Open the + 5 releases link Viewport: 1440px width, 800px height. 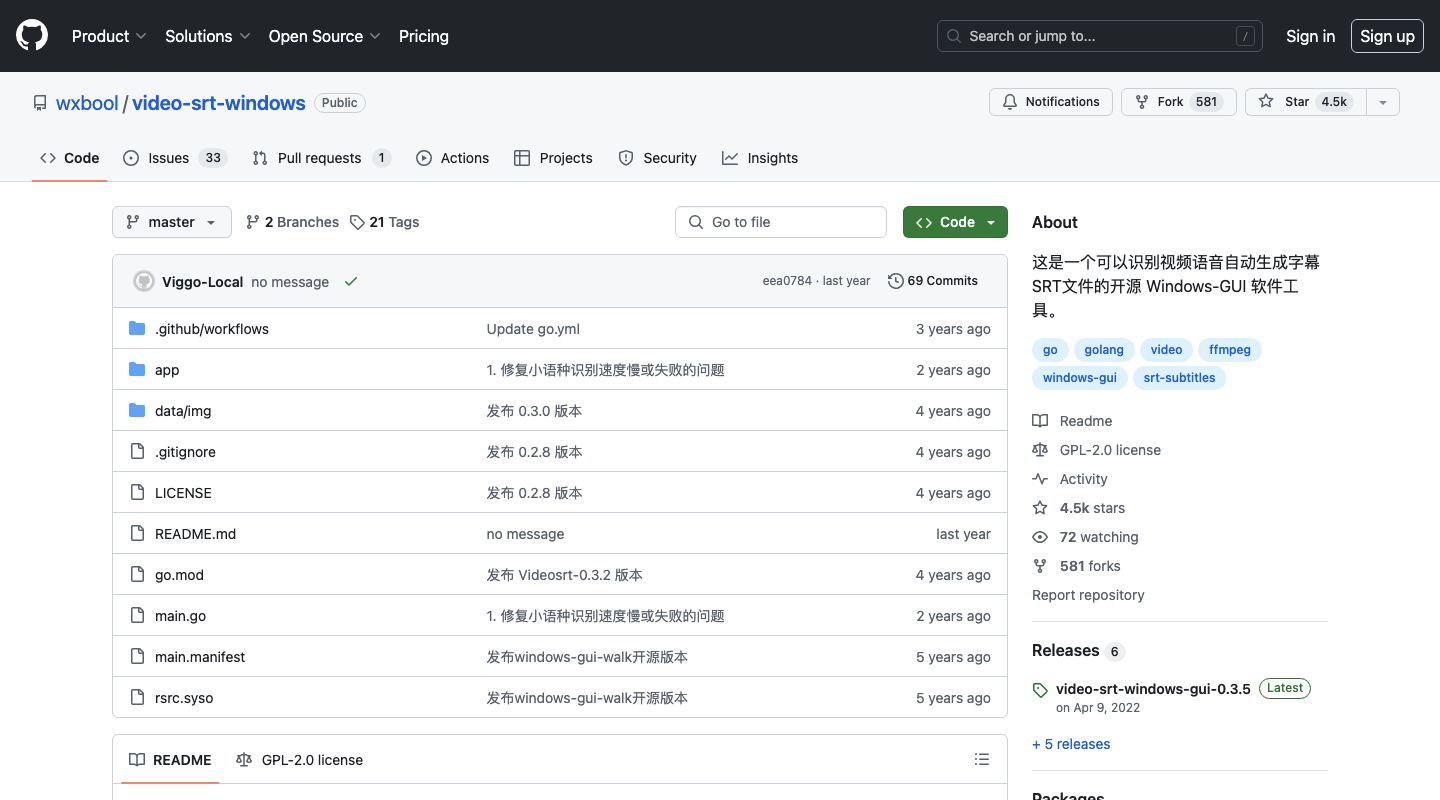point(1071,744)
